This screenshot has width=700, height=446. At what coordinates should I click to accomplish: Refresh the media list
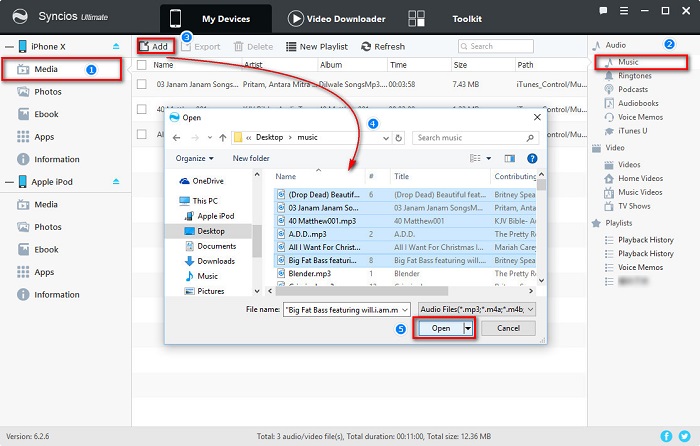[x=383, y=46]
